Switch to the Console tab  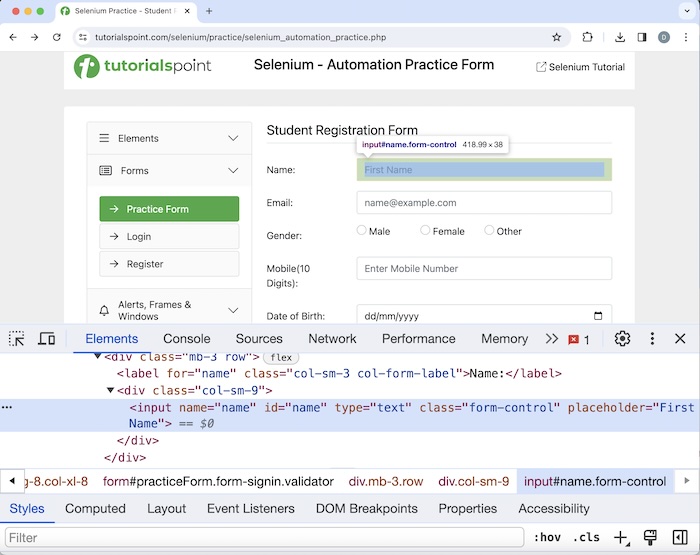(186, 339)
